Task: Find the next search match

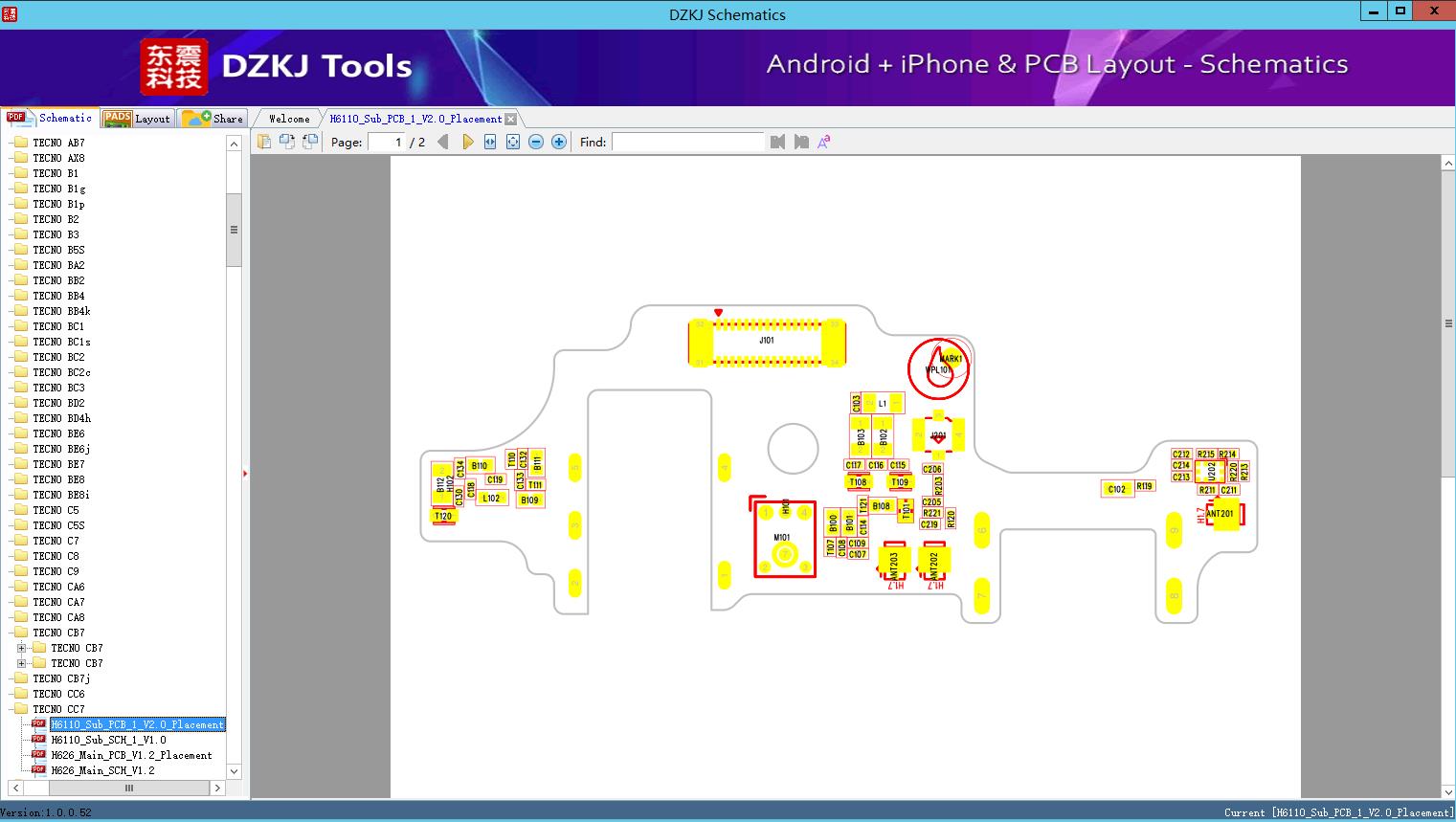Action: point(801,142)
